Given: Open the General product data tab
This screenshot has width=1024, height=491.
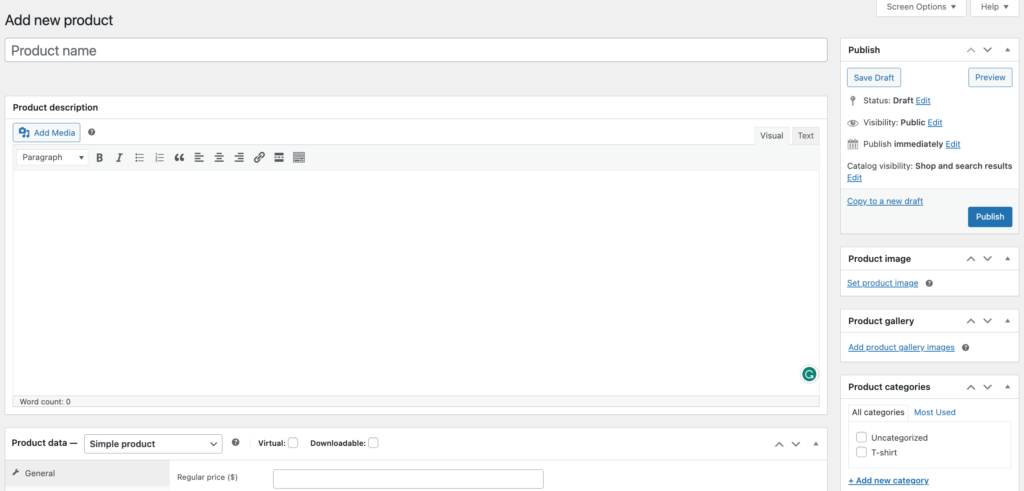Looking at the screenshot, I should [x=88, y=473].
